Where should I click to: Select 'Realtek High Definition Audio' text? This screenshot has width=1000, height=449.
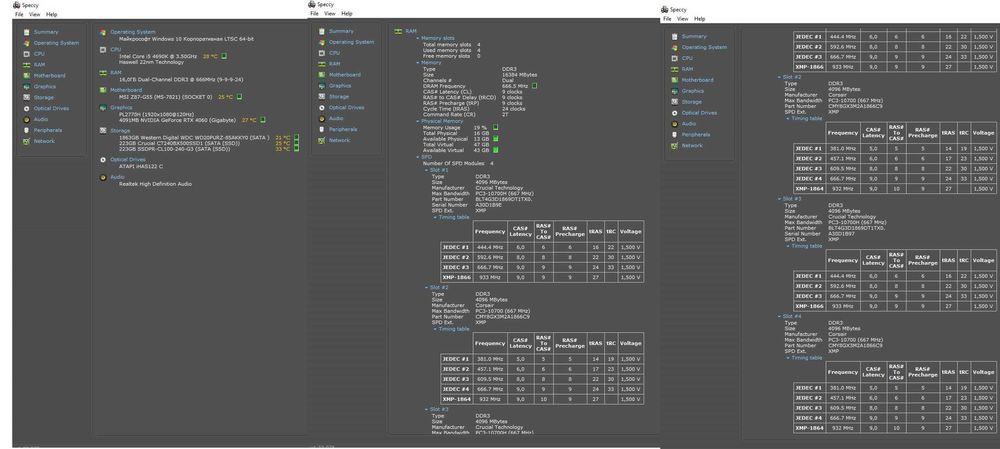click(155, 184)
